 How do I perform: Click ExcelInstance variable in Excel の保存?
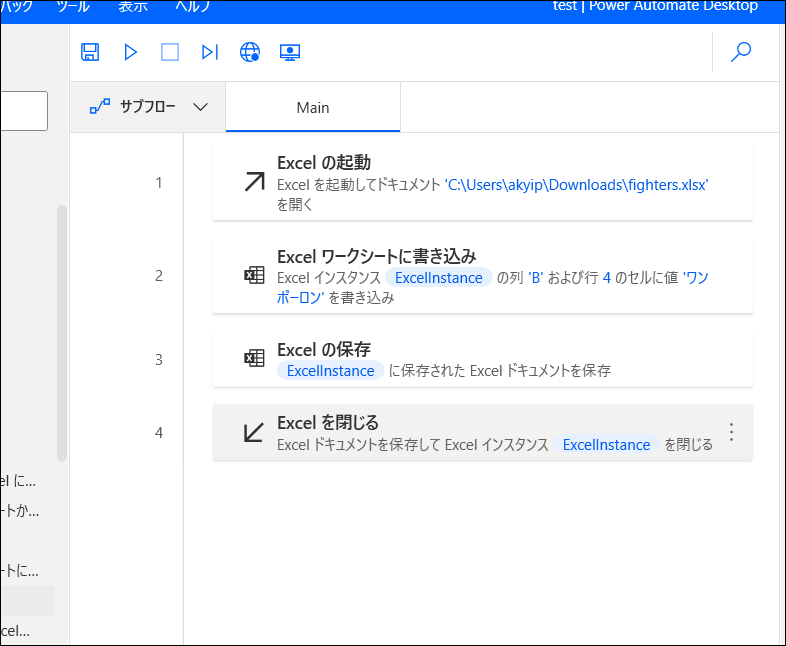click(x=330, y=371)
